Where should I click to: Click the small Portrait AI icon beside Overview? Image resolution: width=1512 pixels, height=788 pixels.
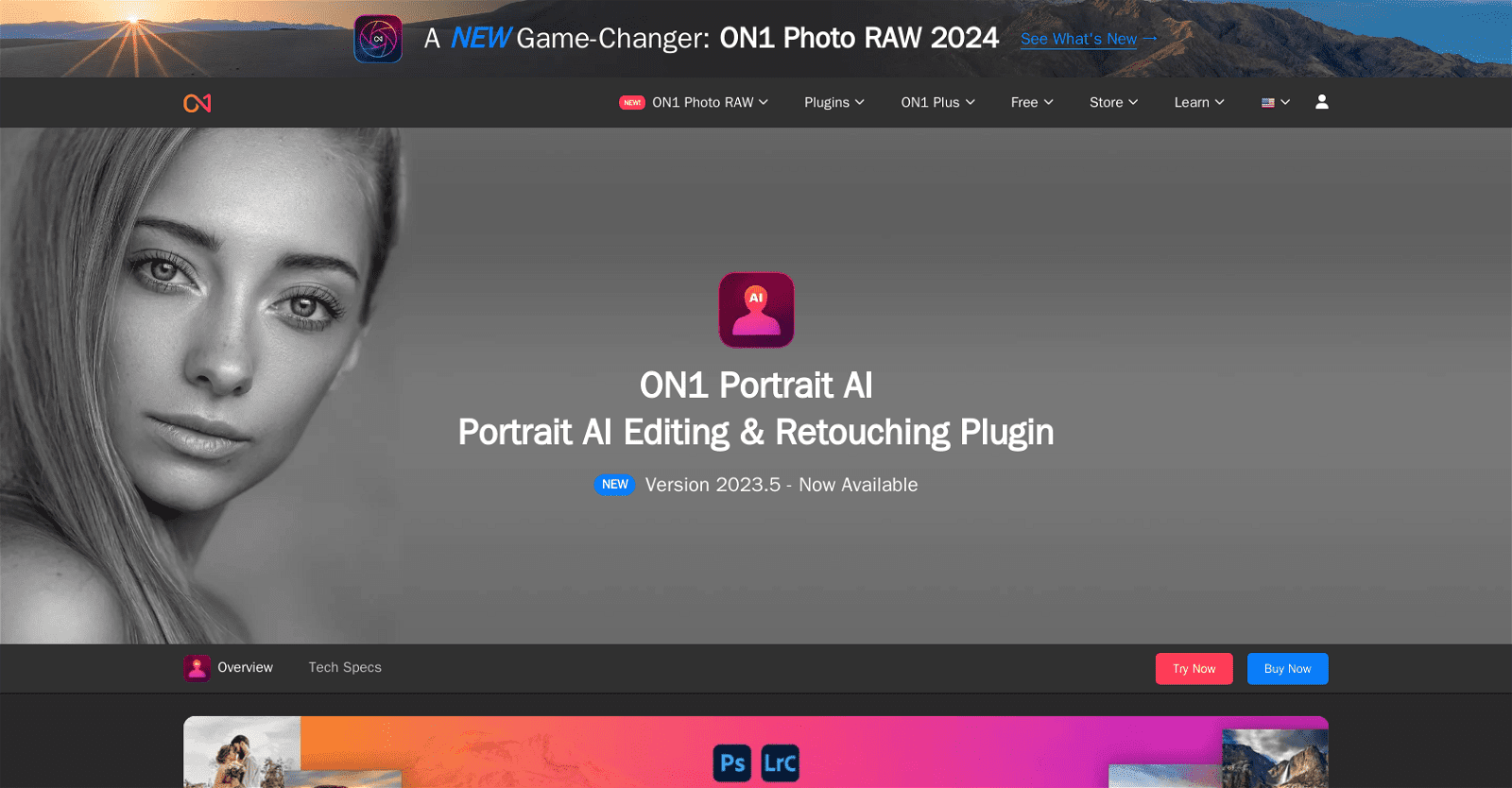(x=197, y=668)
